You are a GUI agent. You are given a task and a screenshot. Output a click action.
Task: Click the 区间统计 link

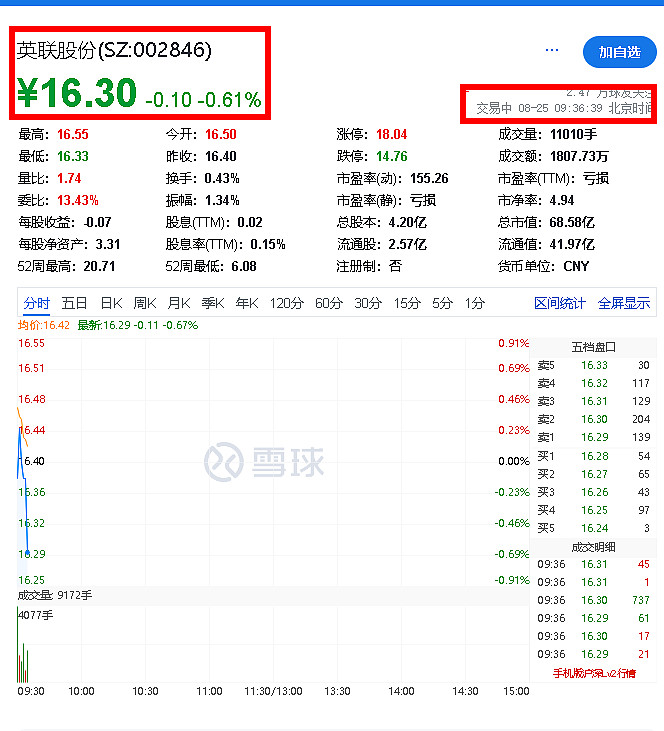click(x=560, y=303)
